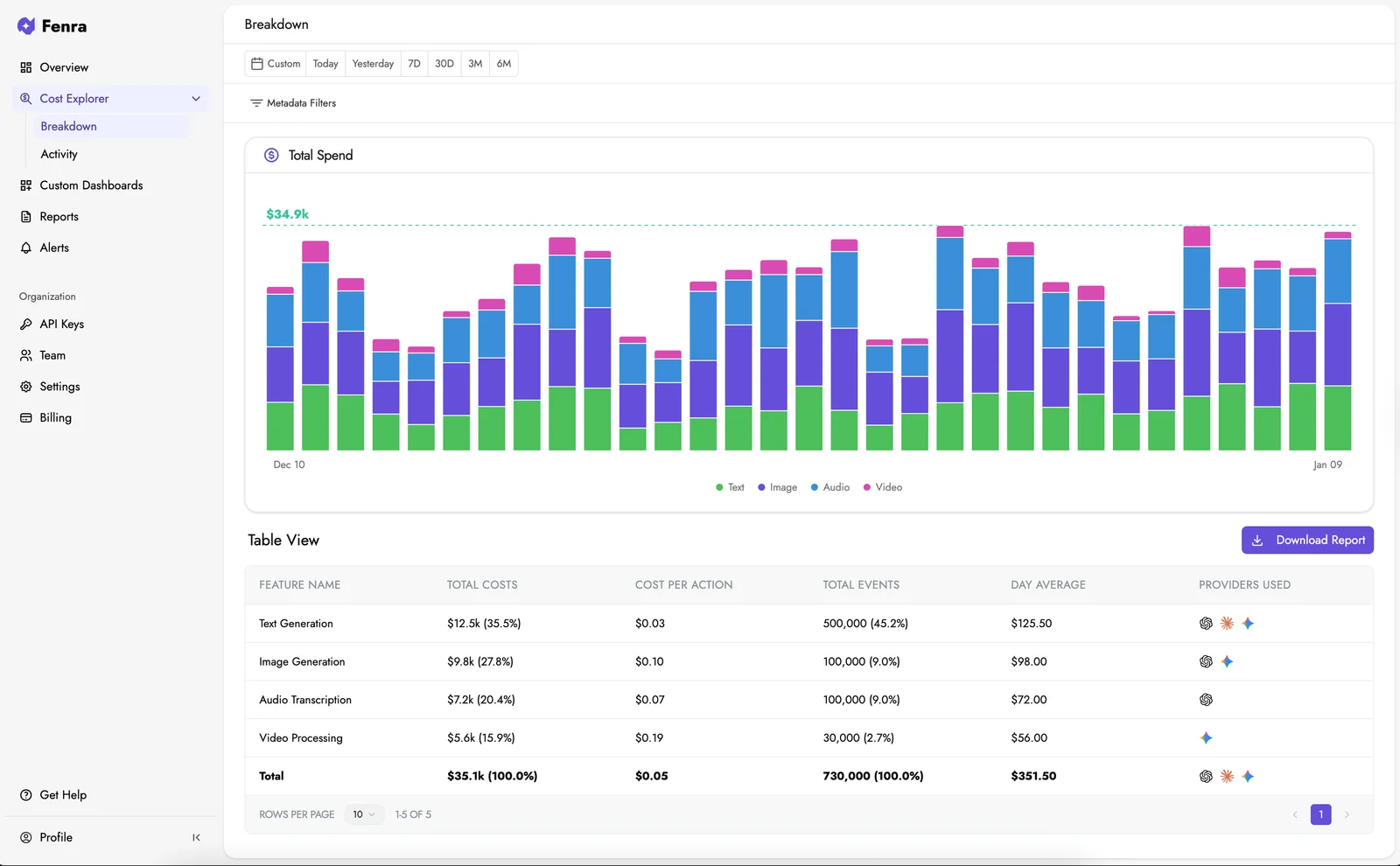This screenshot has width=1400, height=866.
Task: Click the Anthropic starburst icon in Total row
Action: [x=1226, y=776]
